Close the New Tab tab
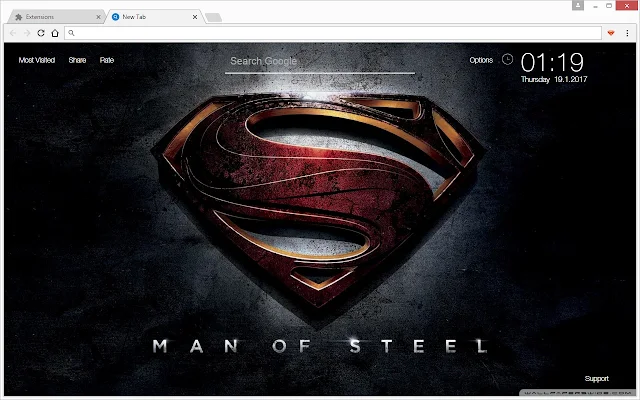The image size is (640, 400). point(195,17)
